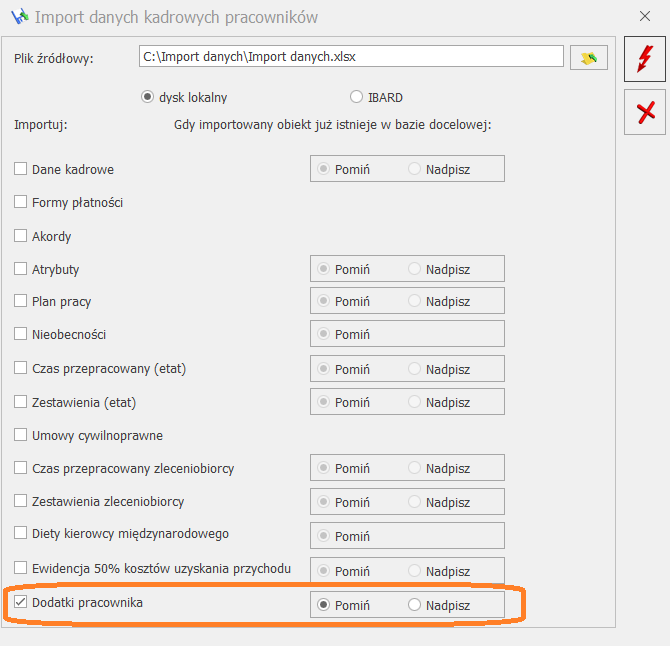
Task: Tick the Formy płatności checkbox
Action: [21, 202]
